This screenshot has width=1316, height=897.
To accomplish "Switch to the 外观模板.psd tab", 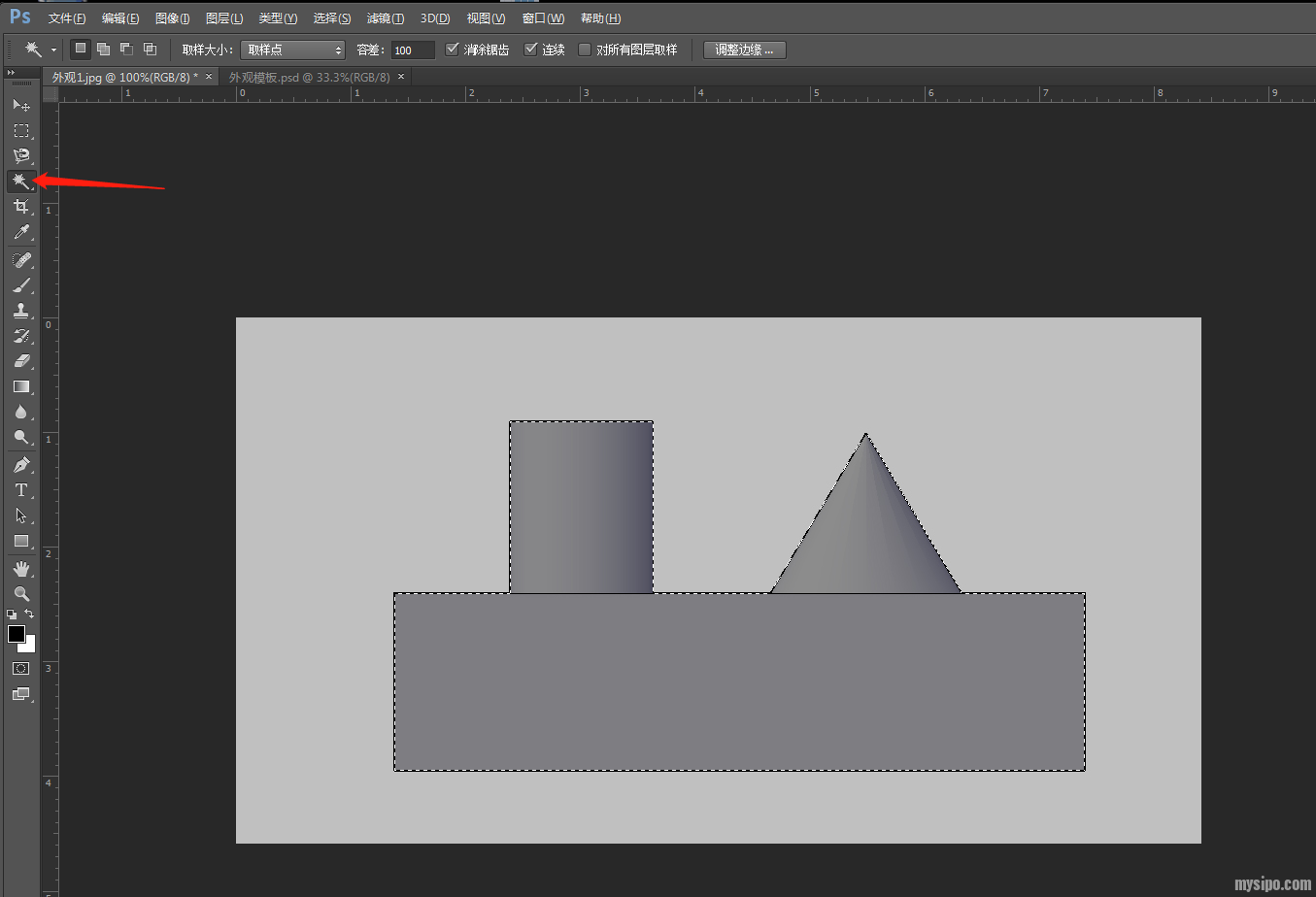I will (x=309, y=77).
